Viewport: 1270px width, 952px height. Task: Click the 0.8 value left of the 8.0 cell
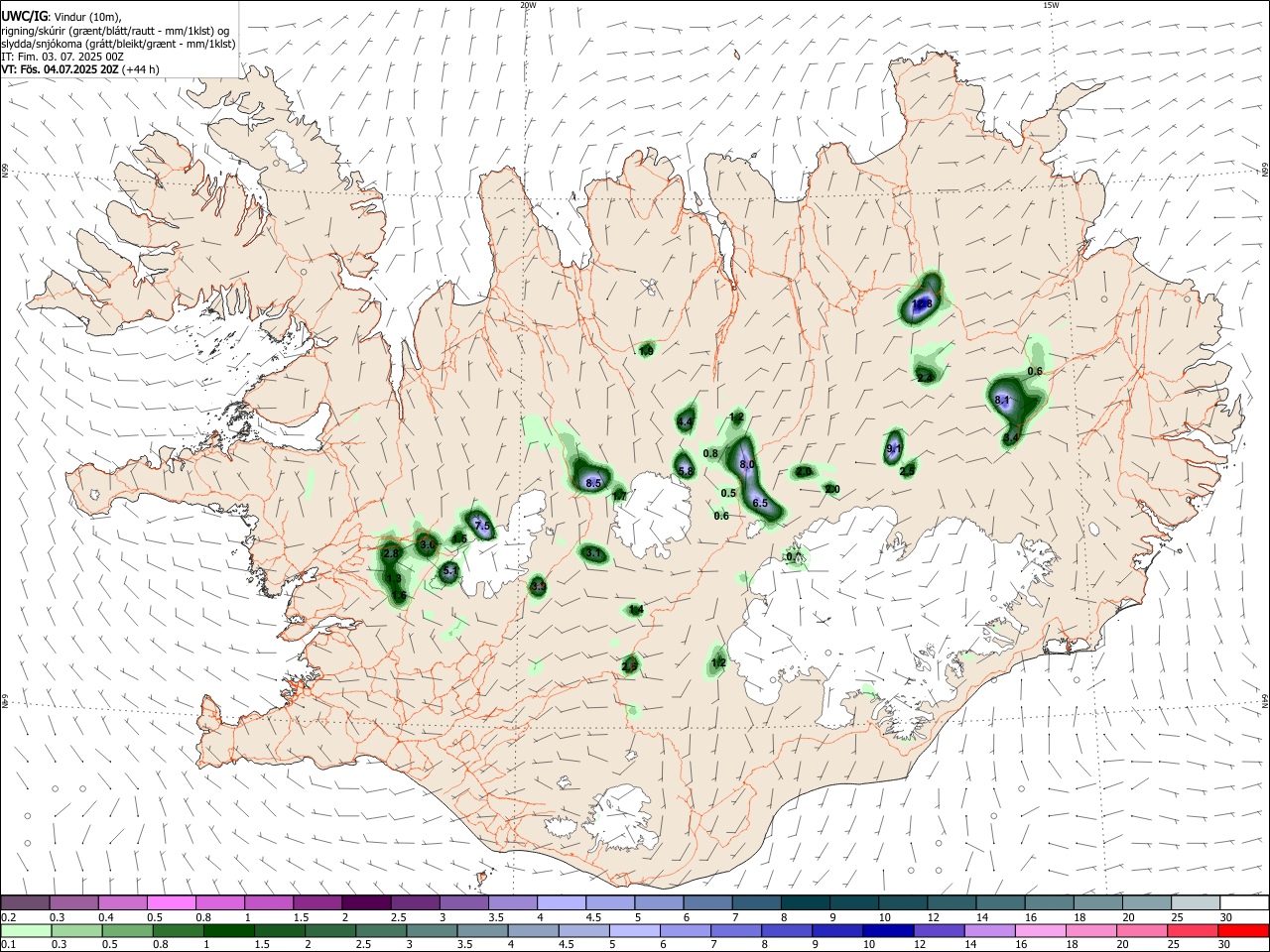point(710,454)
